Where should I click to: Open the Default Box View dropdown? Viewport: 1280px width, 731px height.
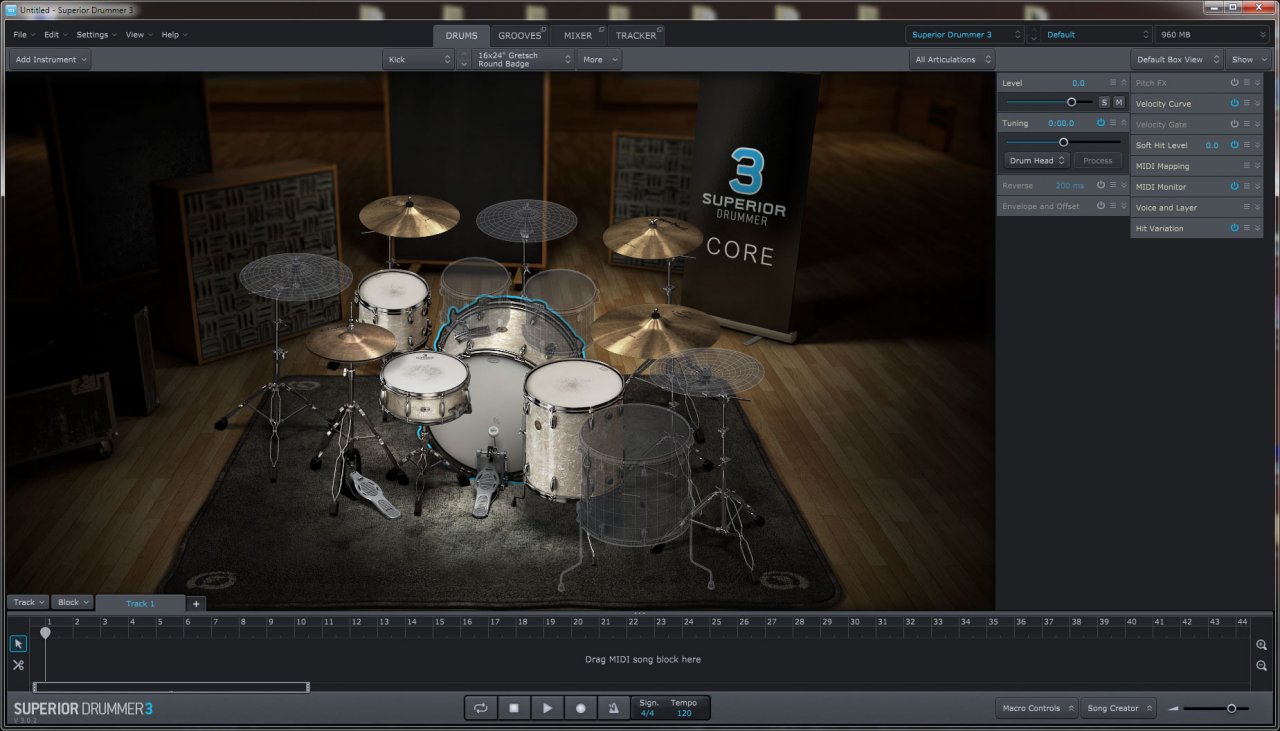1178,60
